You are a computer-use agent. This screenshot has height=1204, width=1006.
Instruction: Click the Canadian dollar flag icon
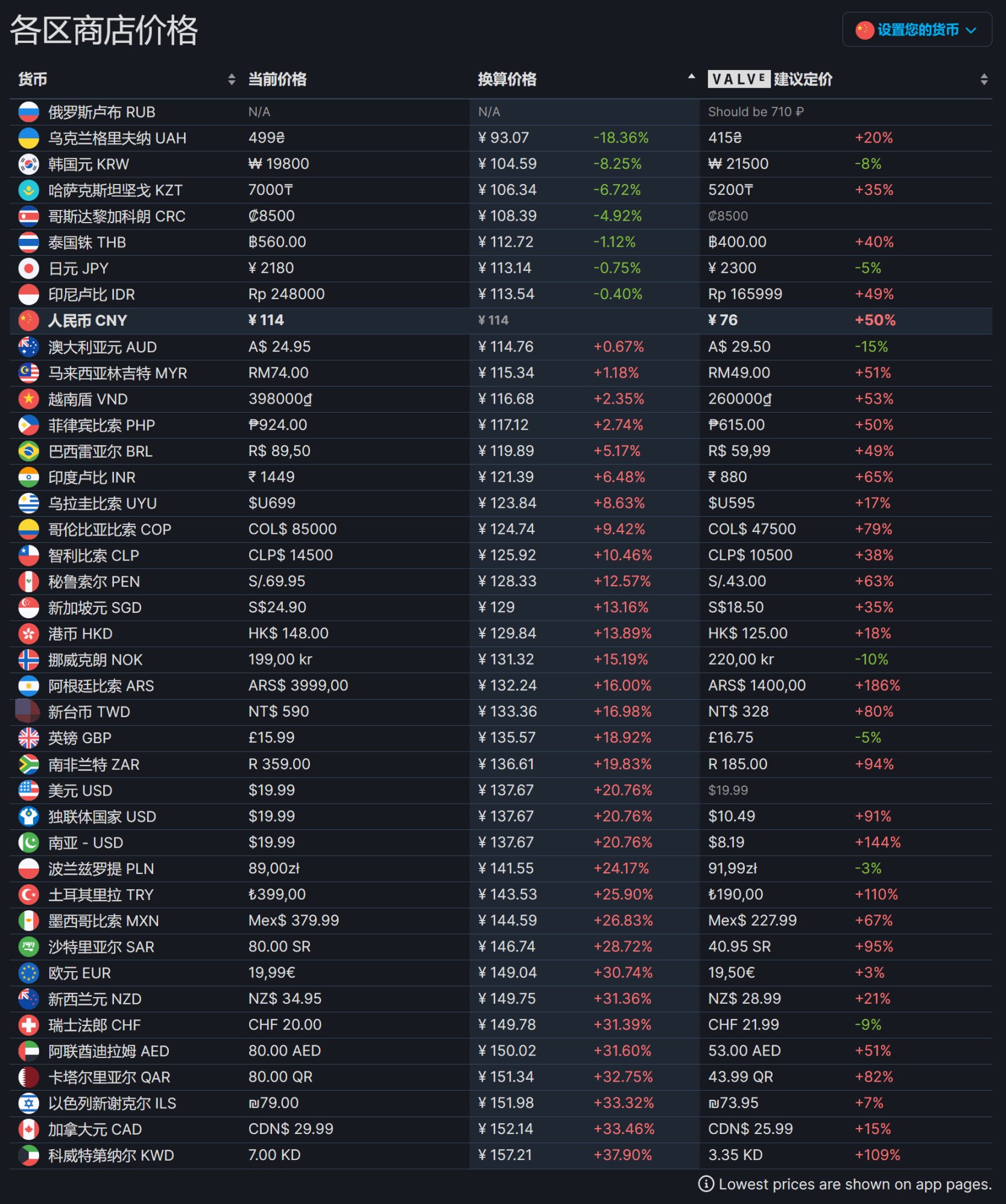28,1129
